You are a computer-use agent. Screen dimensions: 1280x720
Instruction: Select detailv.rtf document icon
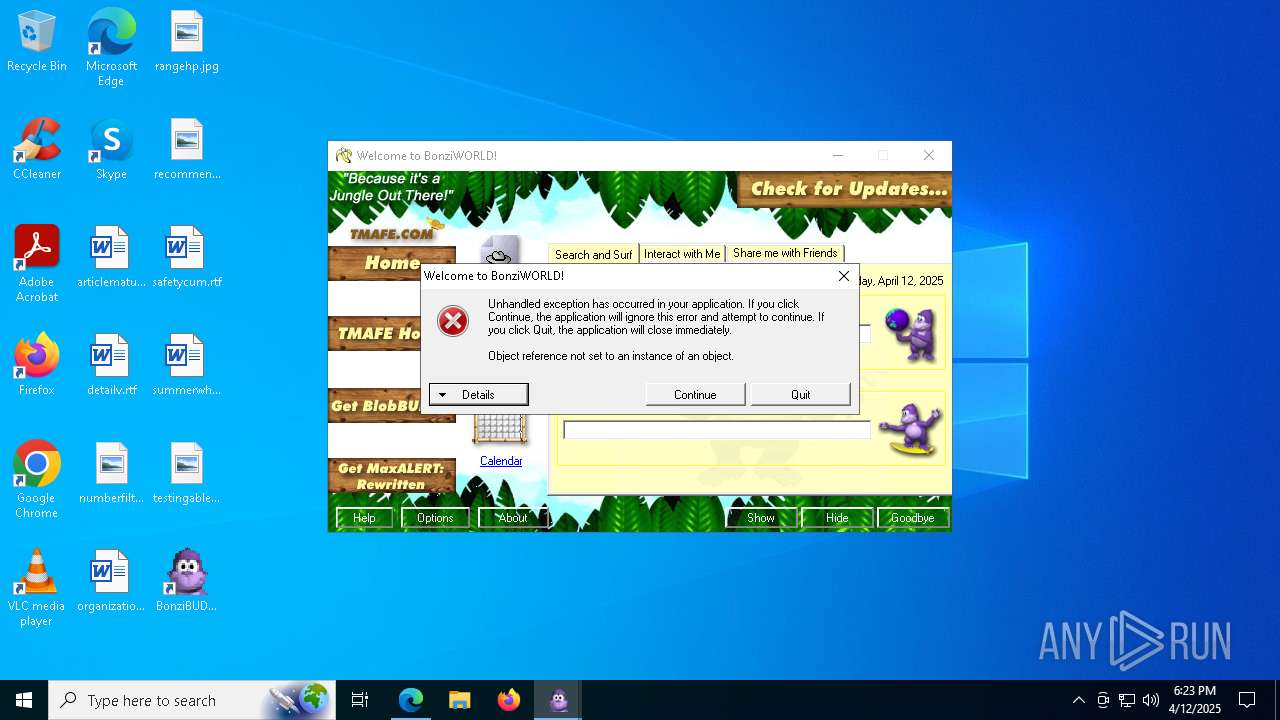[111, 366]
